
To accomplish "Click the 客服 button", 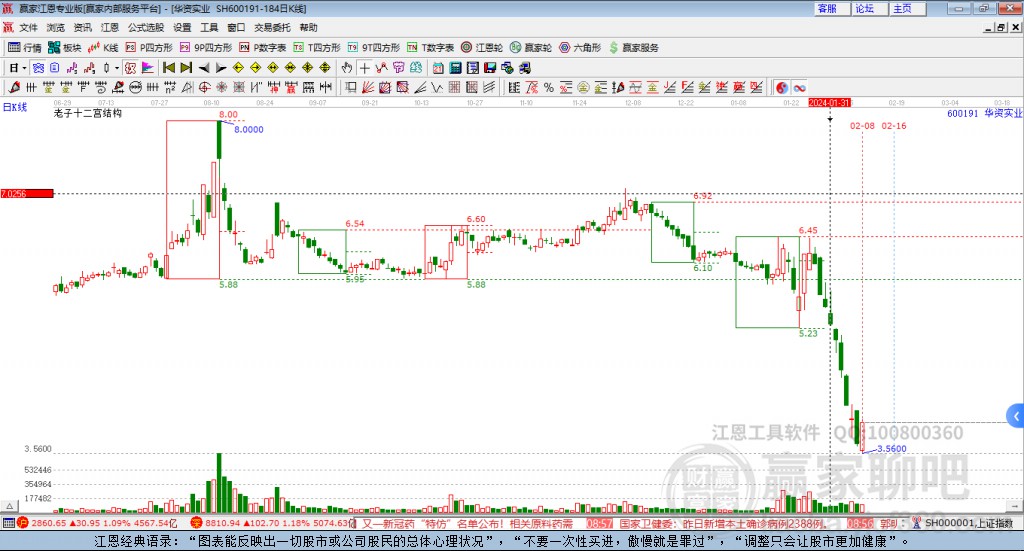I will tap(831, 8).
